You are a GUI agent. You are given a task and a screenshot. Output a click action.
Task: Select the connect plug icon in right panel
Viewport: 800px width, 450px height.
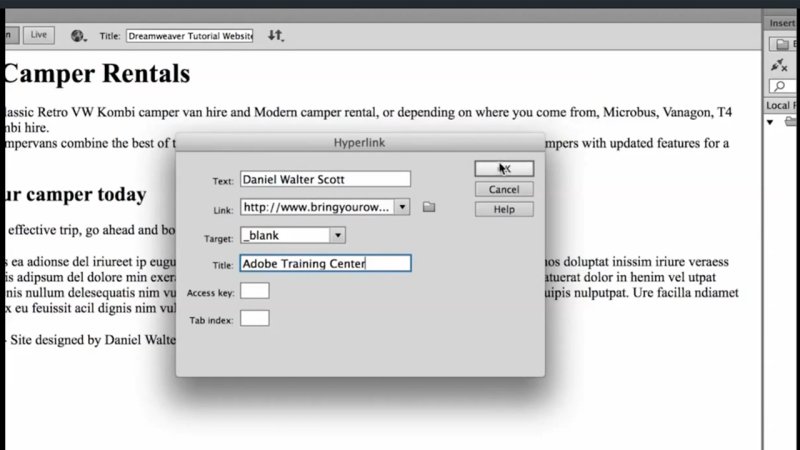coord(779,65)
